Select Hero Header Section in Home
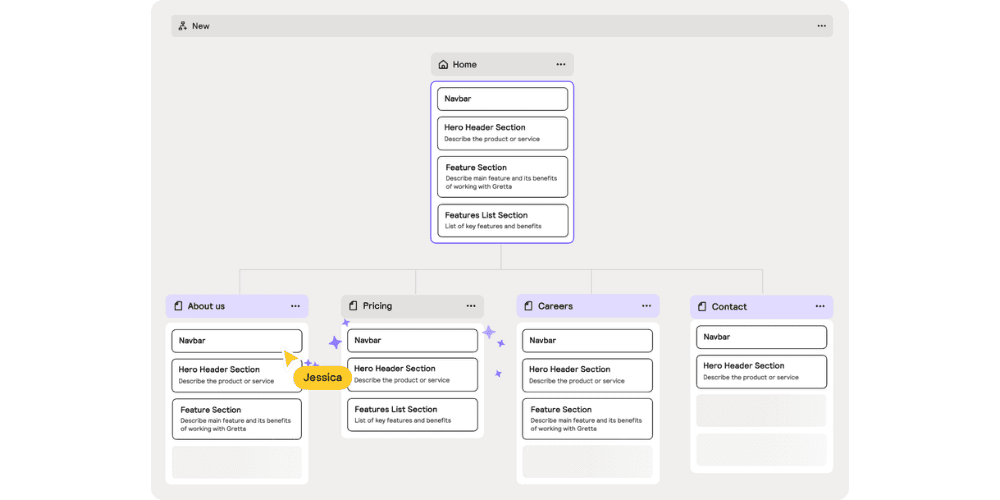This screenshot has width=1000, height=500. pyautogui.click(x=503, y=133)
